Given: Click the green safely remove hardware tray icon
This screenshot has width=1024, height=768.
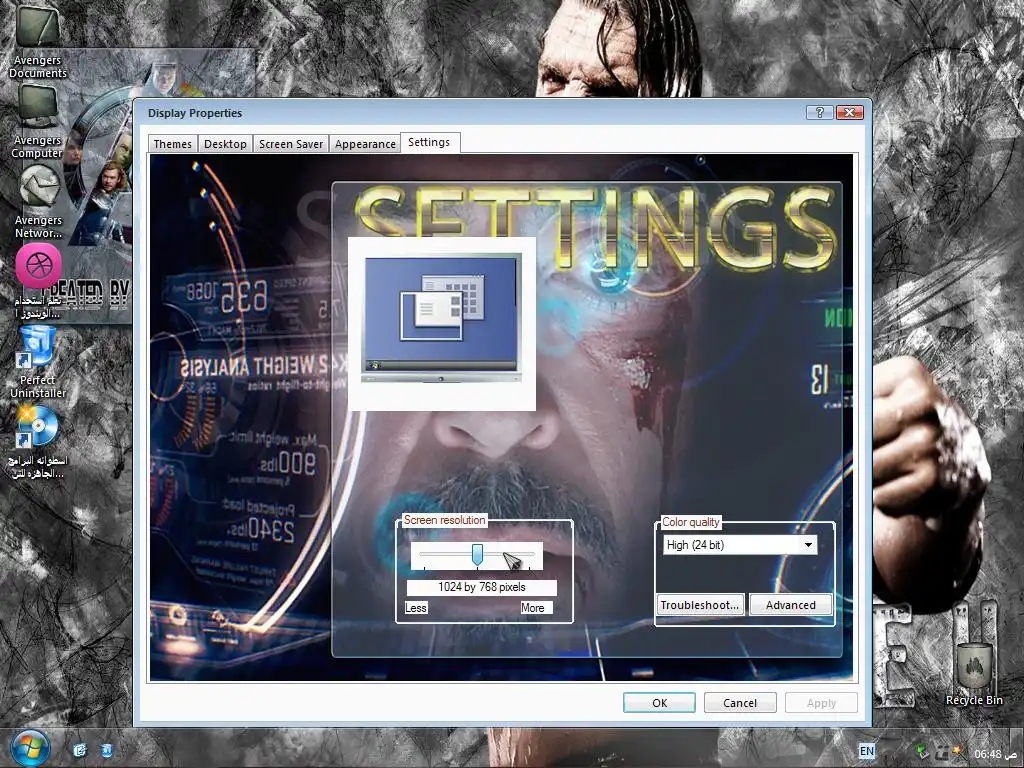Looking at the screenshot, I should [x=923, y=752].
